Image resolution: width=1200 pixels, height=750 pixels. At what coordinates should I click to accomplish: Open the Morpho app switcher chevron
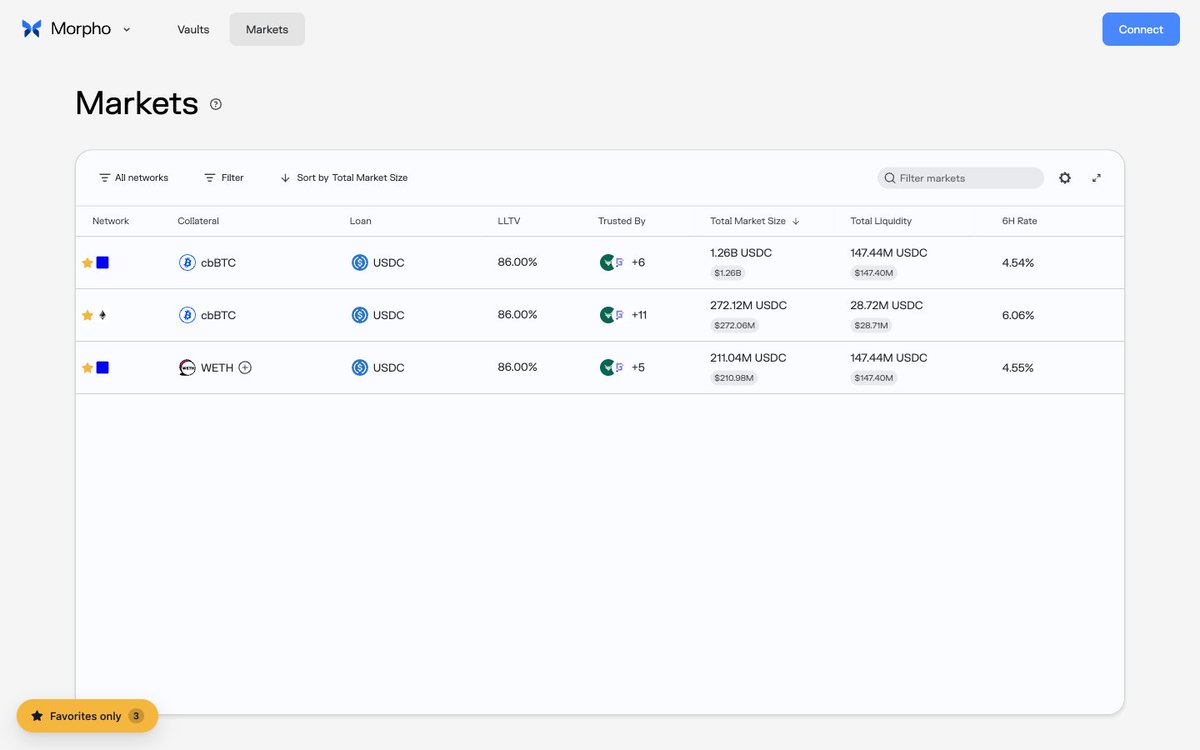127,29
